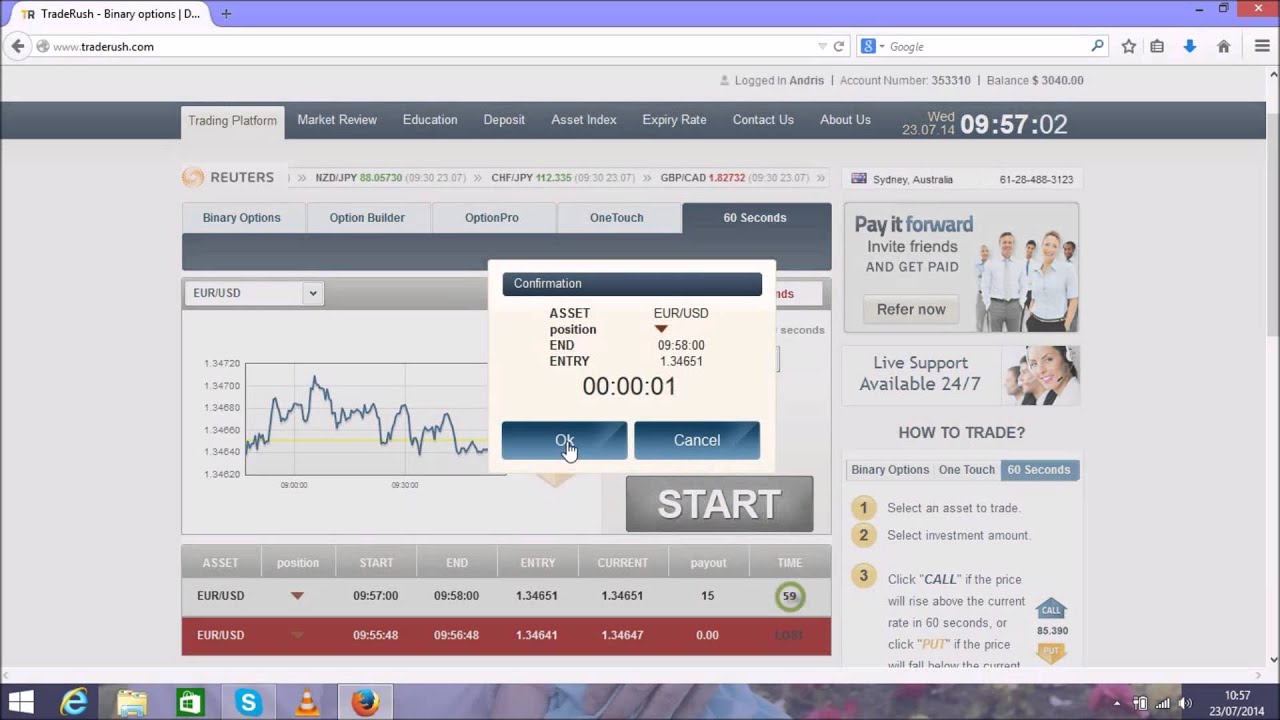Image resolution: width=1280 pixels, height=720 pixels.
Task: Click the volume speaker tray icon
Action: pyautogui.click(x=1186, y=703)
